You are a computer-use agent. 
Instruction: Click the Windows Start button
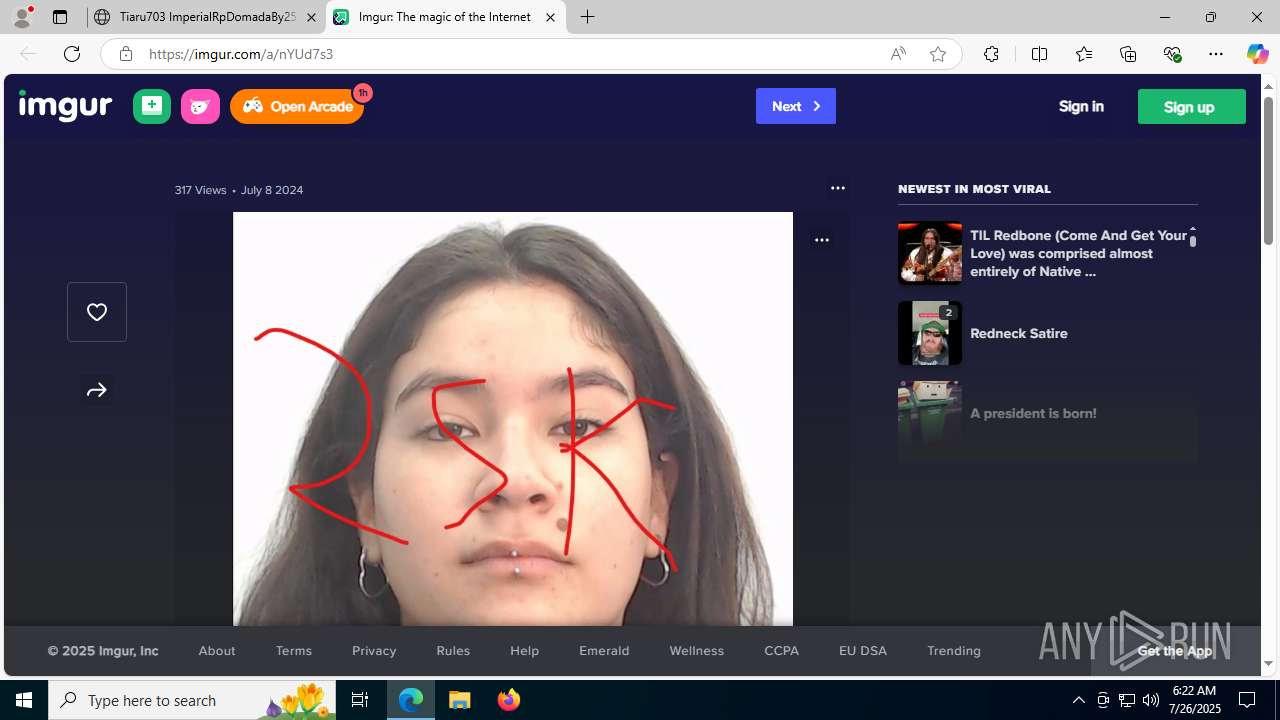point(24,700)
